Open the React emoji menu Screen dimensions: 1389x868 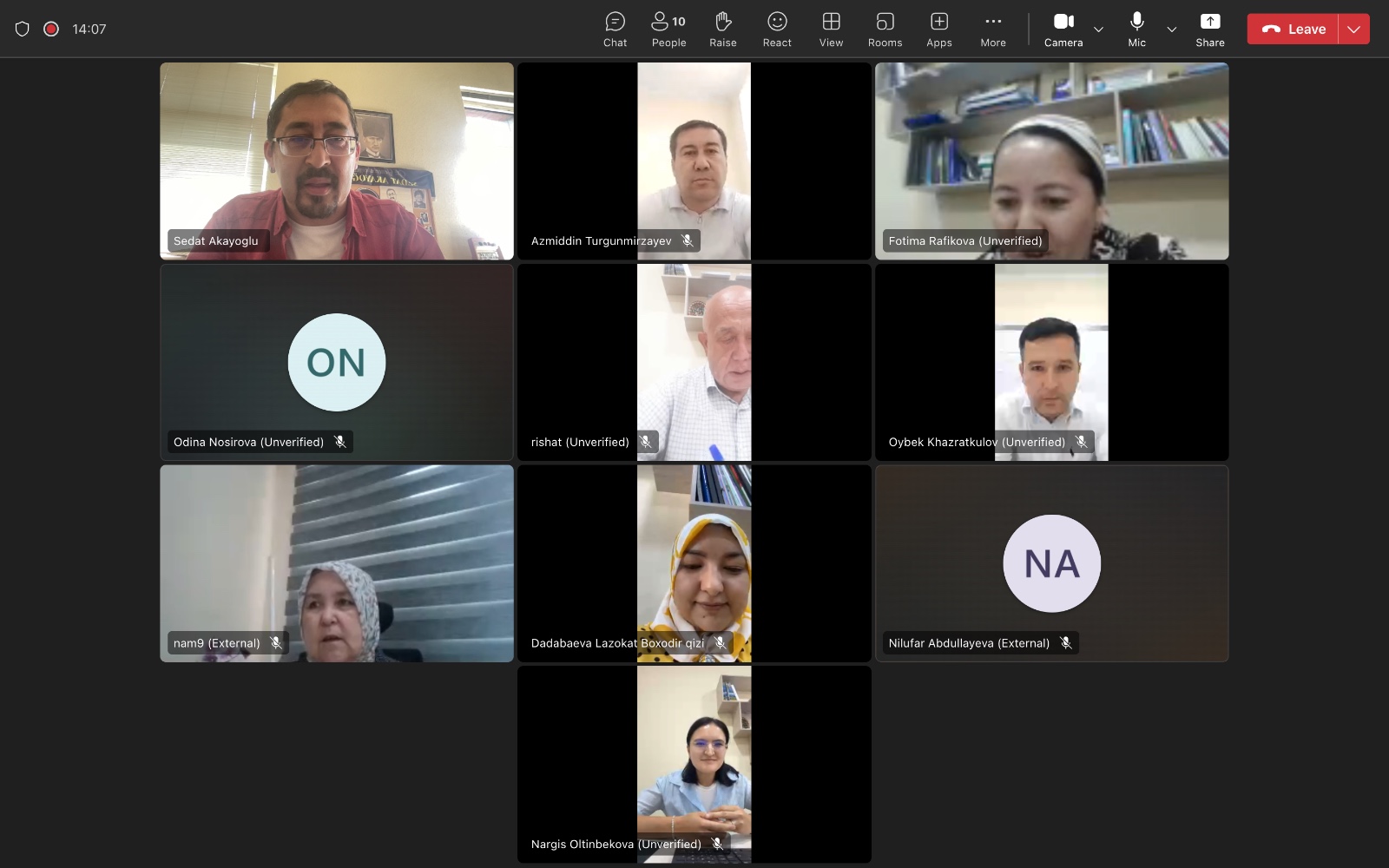[x=777, y=30]
